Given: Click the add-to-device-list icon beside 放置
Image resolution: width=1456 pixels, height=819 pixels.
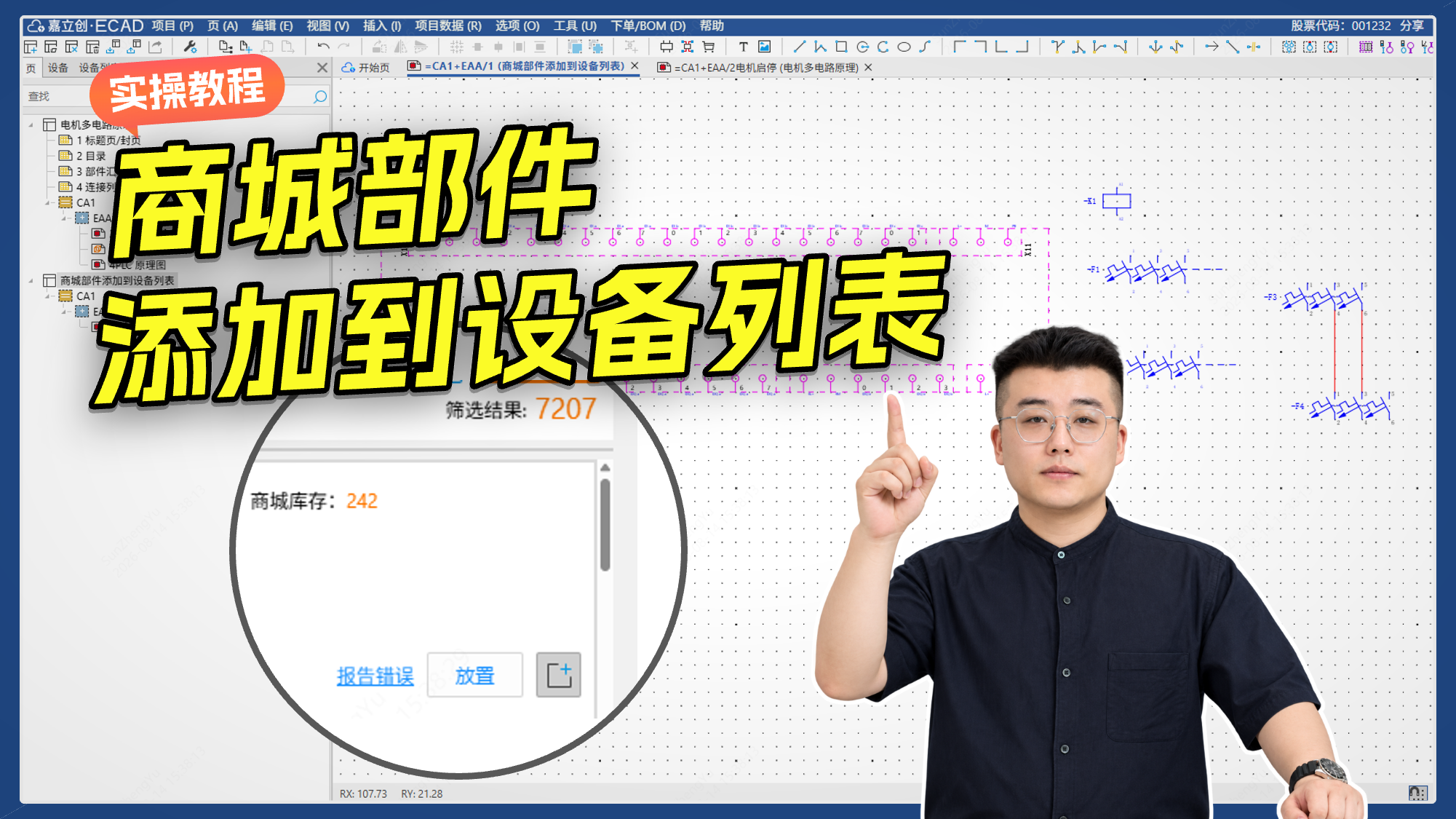Looking at the screenshot, I should tap(558, 675).
